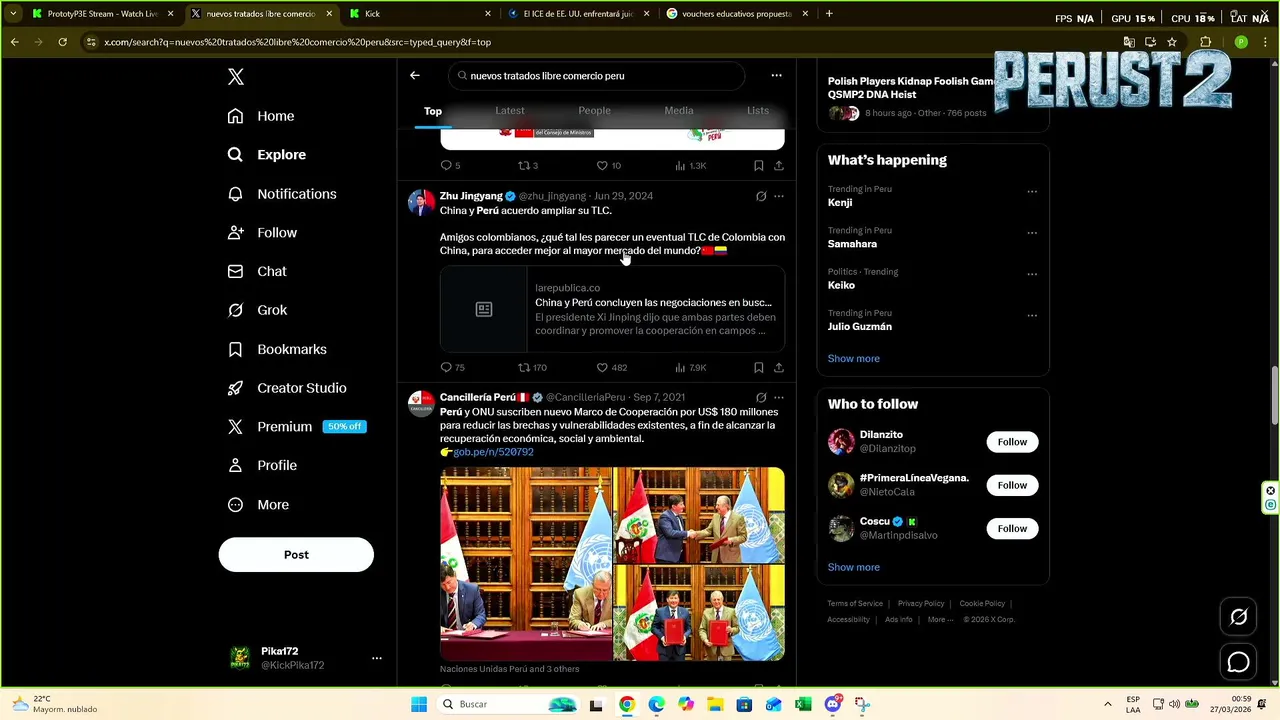Open Chrome from the taskbar
This screenshot has height=720, width=1280.
point(627,704)
